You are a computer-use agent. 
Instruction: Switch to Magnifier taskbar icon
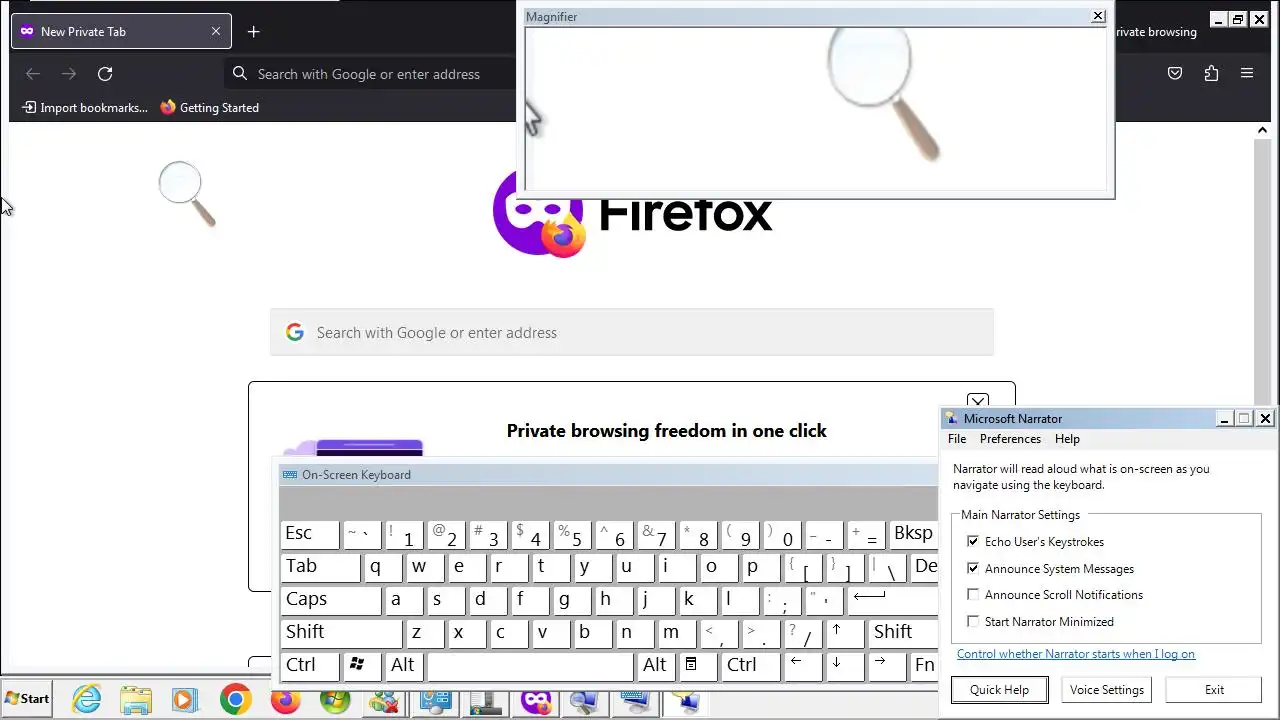(587, 699)
